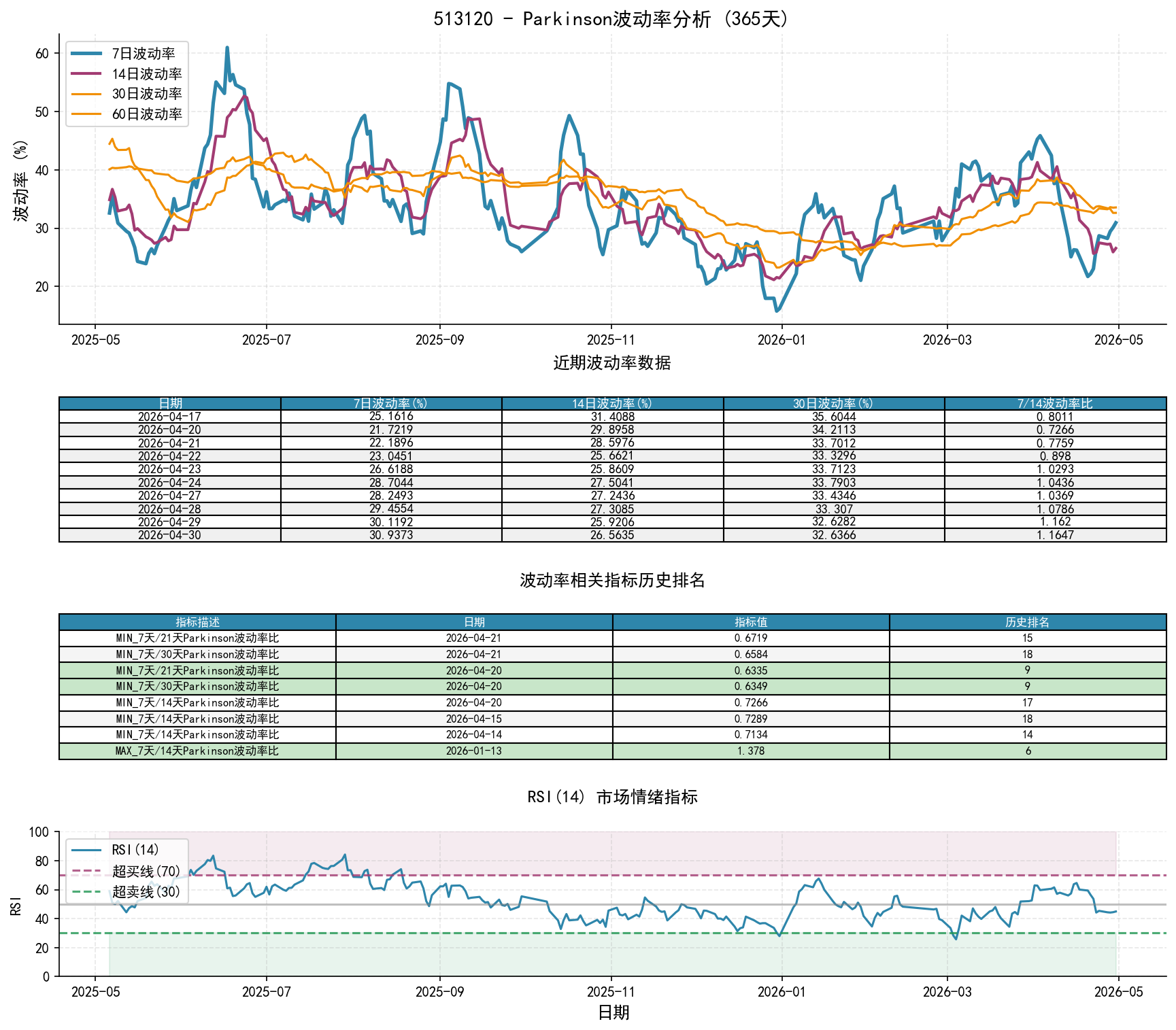Viewport: 1176px width, 1030px height.
Task: Click the indicator value 0.6584
Action: pos(751,655)
